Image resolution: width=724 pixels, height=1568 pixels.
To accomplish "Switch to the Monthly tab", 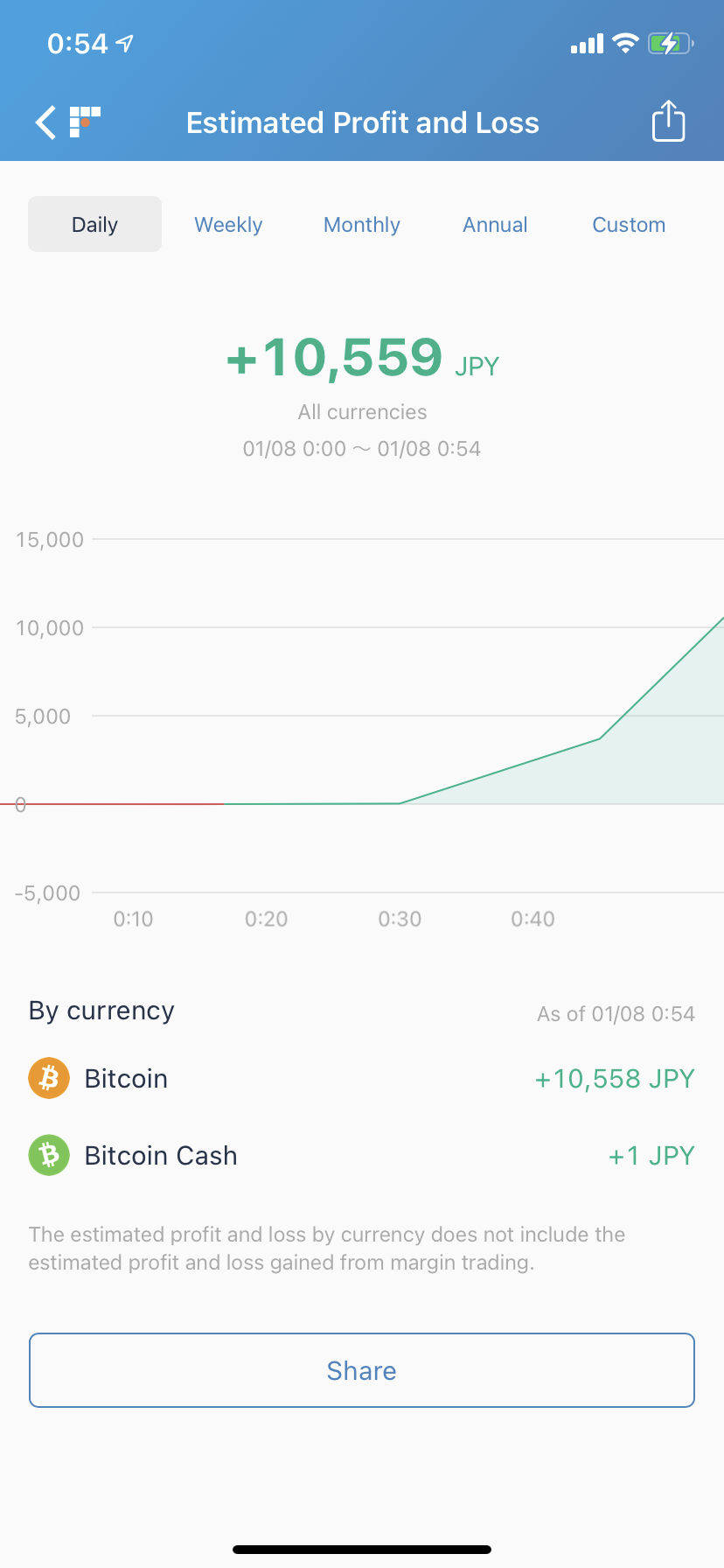I will [x=362, y=225].
